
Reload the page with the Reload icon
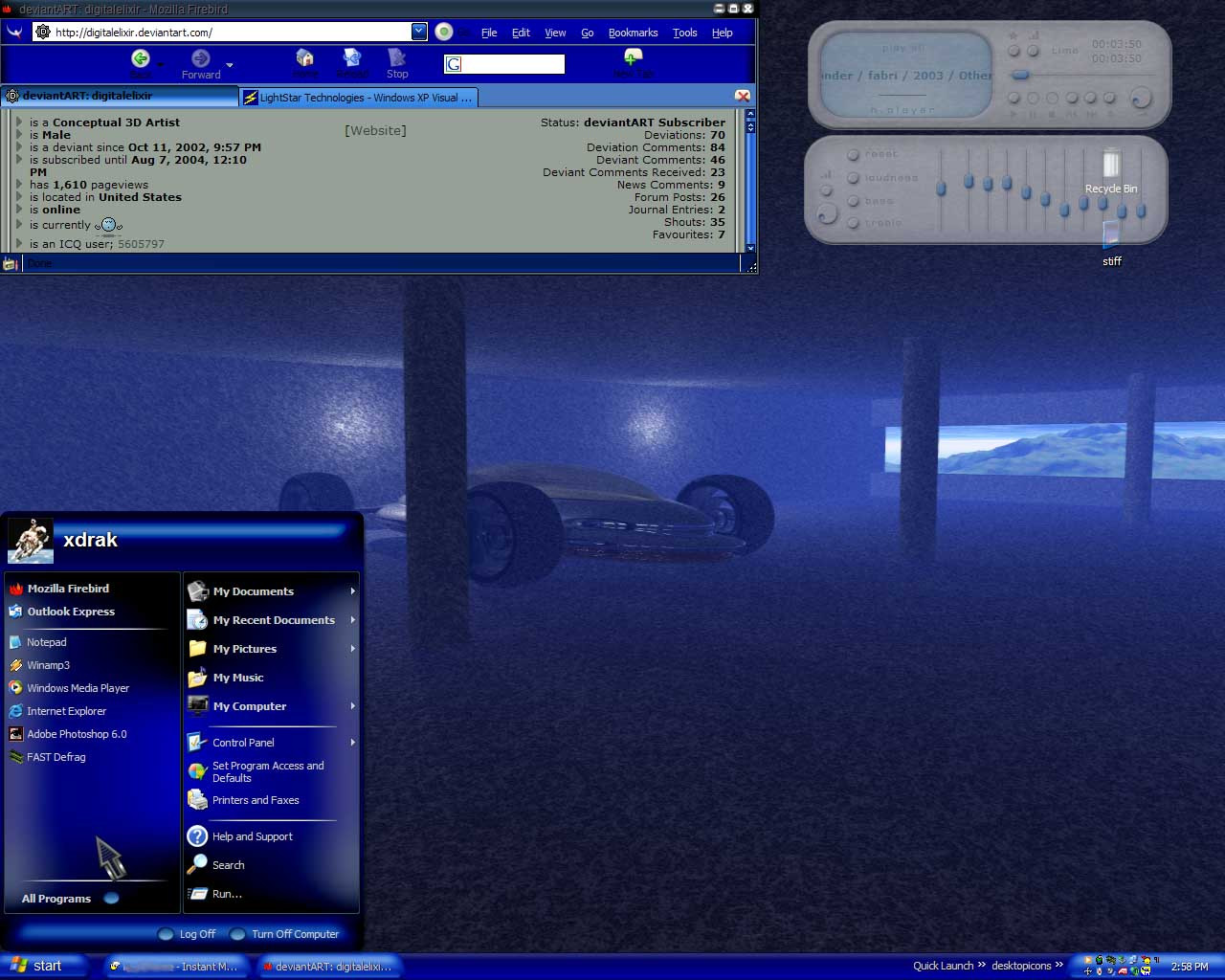[x=351, y=58]
